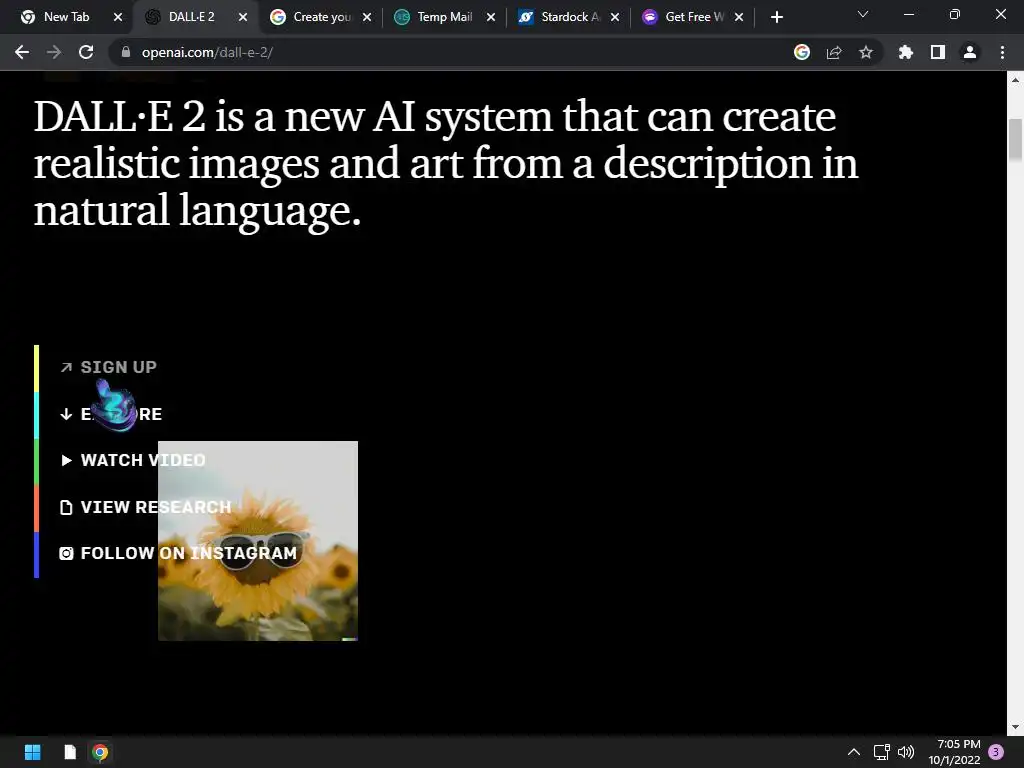Image resolution: width=1024 pixels, height=768 pixels.
Task: Open the Chrome profile avatar menu
Action: (970, 52)
